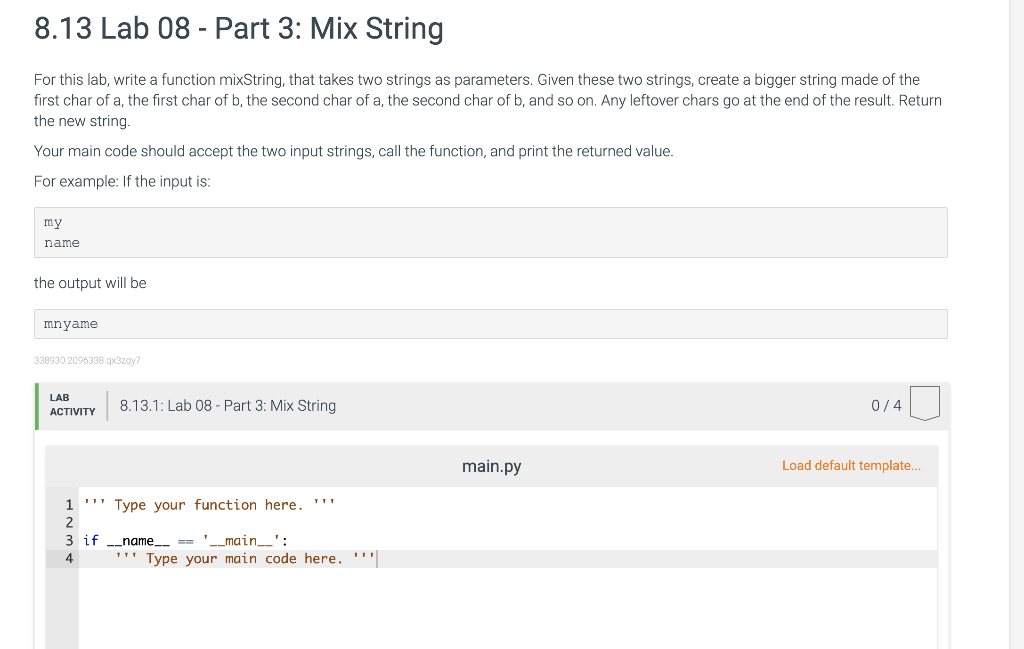Click line number 3 in the editor gutter
The width and height of the screenshot is (1024, 649).
[x=69, y=541]
